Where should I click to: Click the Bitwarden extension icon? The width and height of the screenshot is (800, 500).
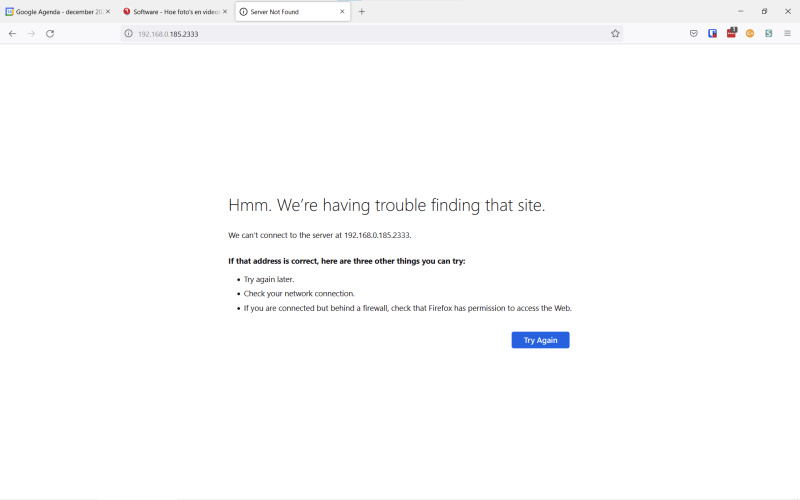713,33
